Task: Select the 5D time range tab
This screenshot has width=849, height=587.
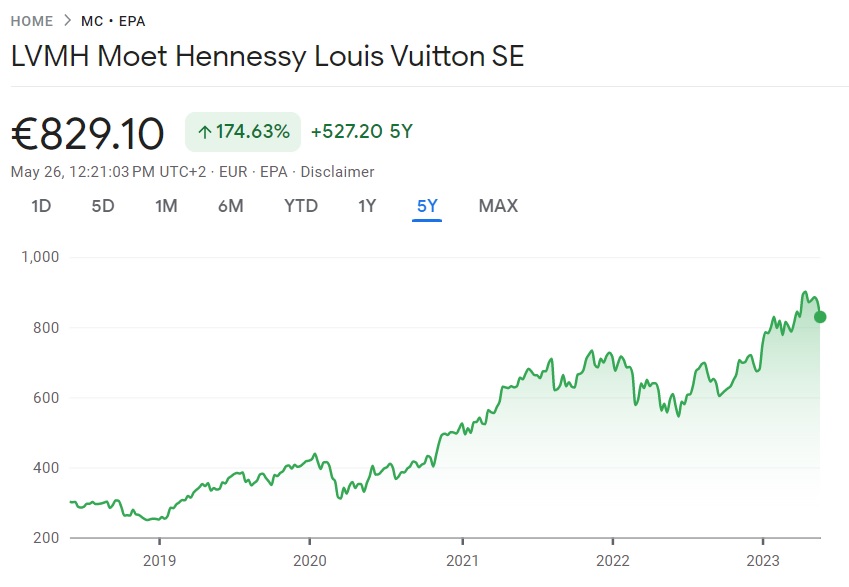Action: point(103,206)
